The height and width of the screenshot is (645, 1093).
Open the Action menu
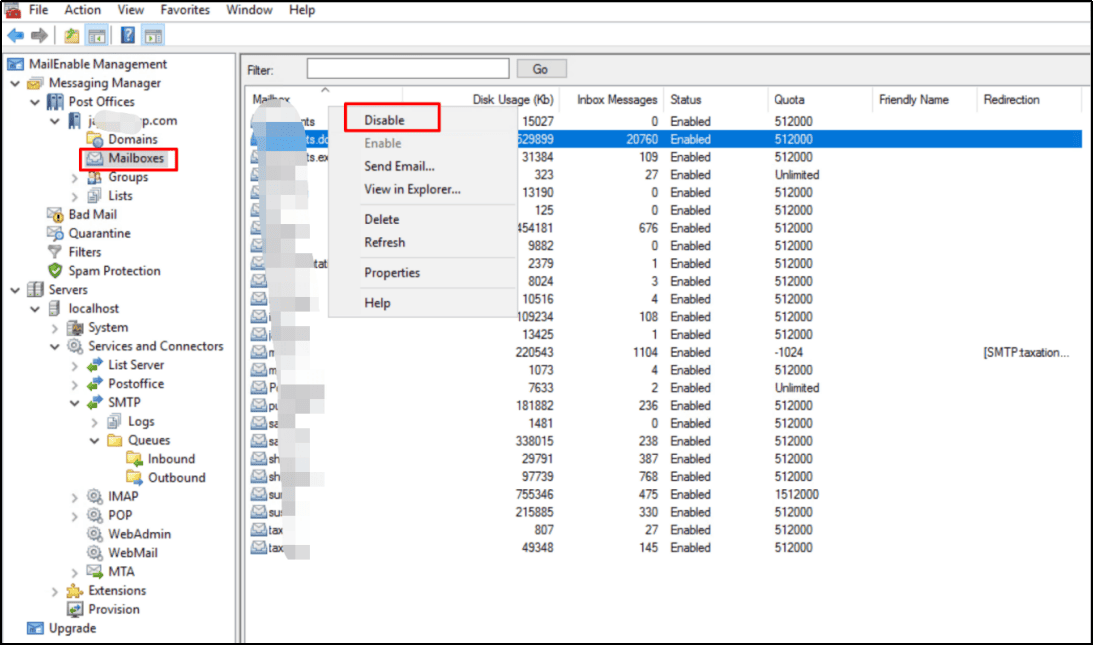pos(82,10)
